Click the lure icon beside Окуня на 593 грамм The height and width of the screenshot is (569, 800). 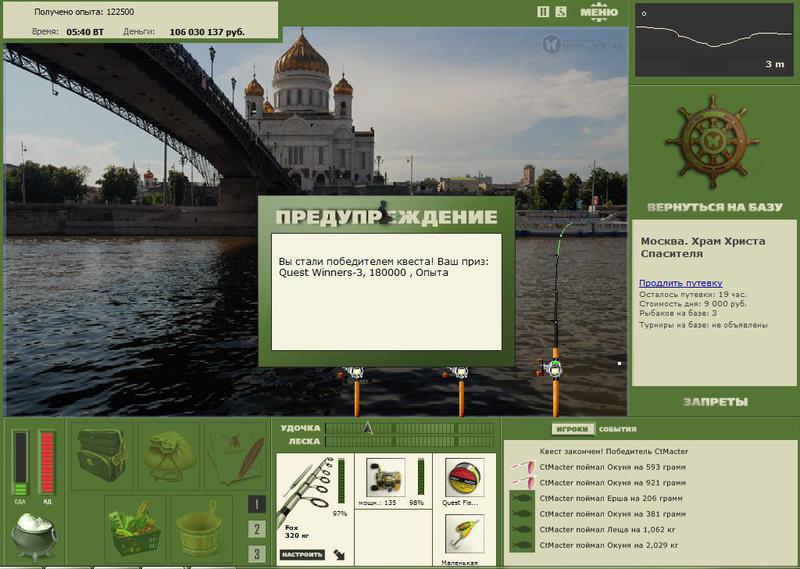(x=522, y=467)
